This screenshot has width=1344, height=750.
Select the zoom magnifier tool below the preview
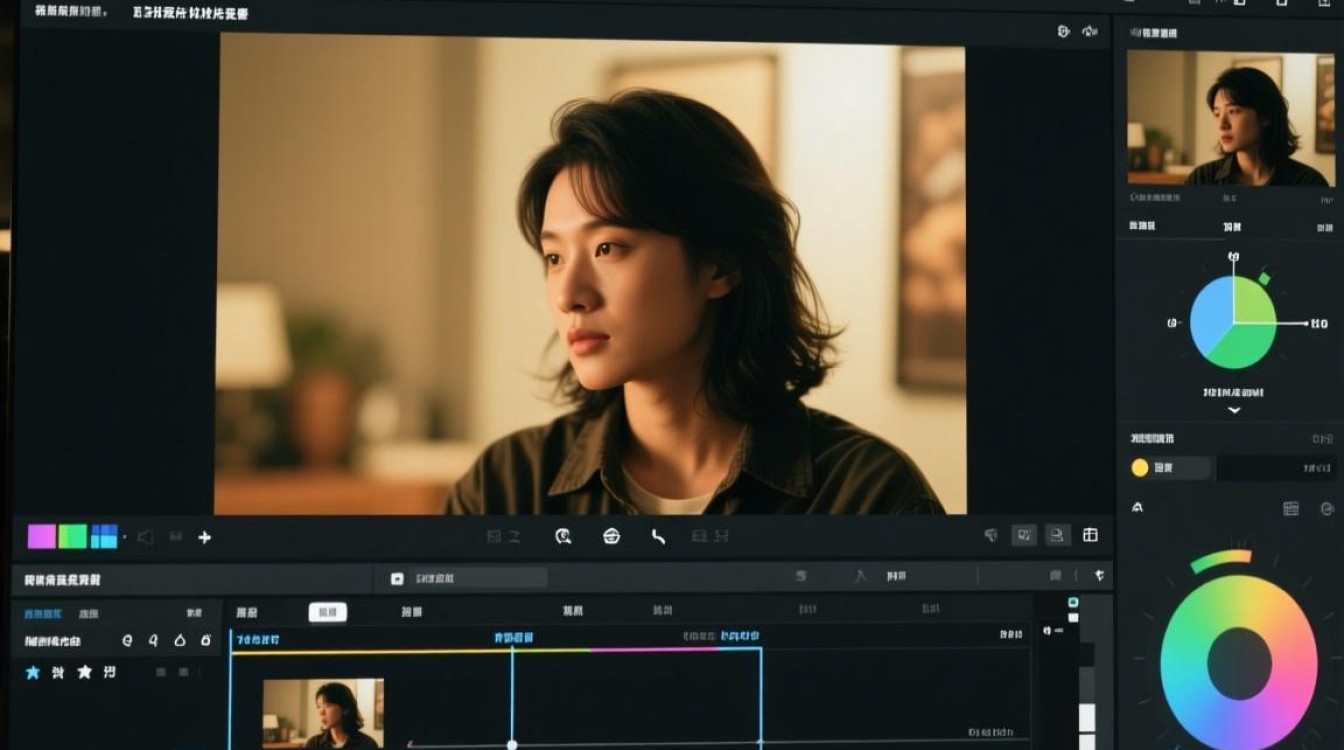(564, 537)
